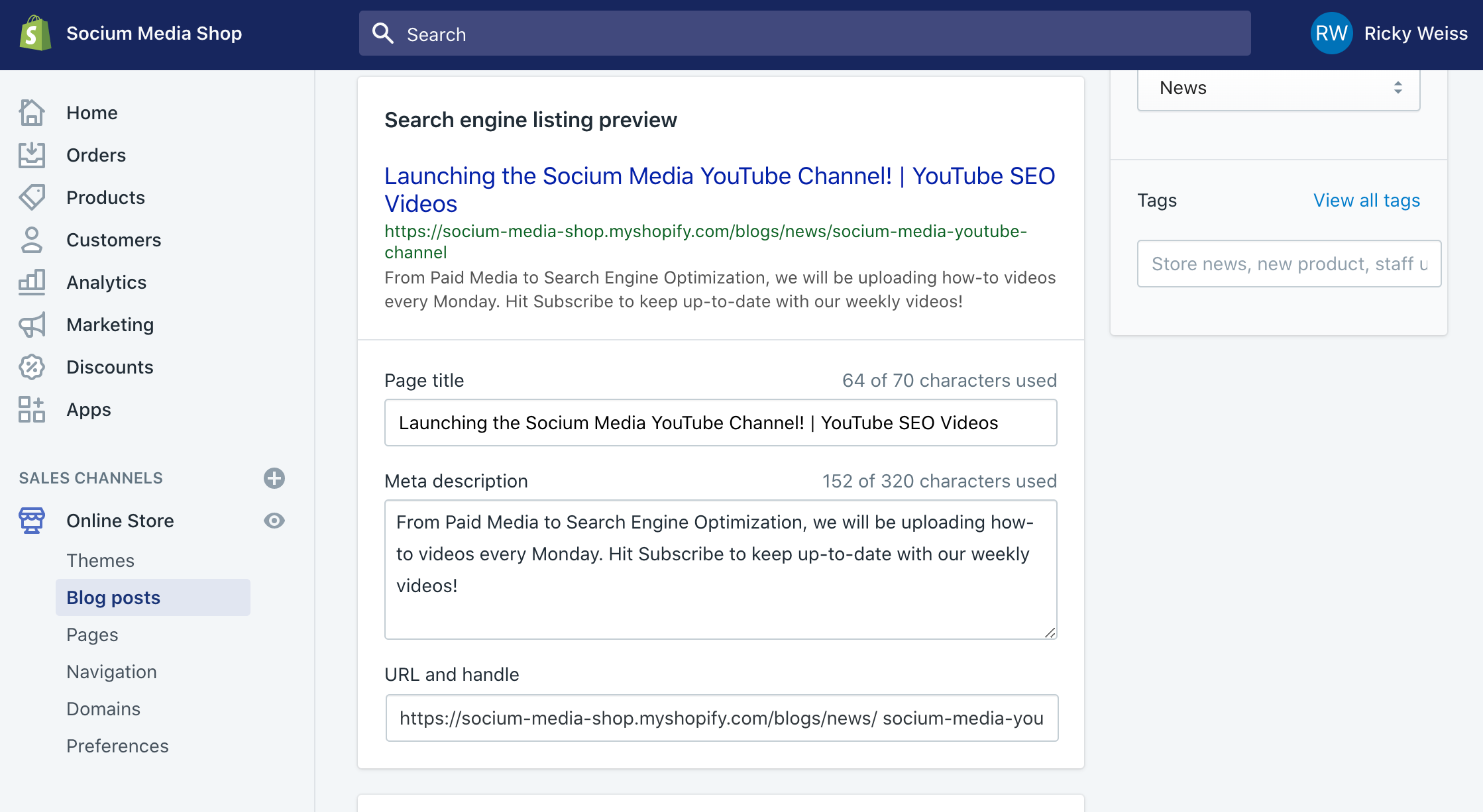Click the Products tag icon
This screenshot has height=812, width=1483.
(x=32, y=197)
